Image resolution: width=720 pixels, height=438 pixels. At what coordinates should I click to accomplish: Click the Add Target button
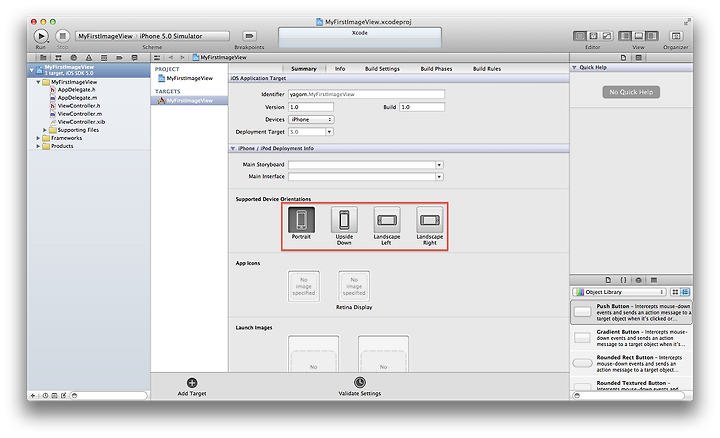tap(192, 387)
